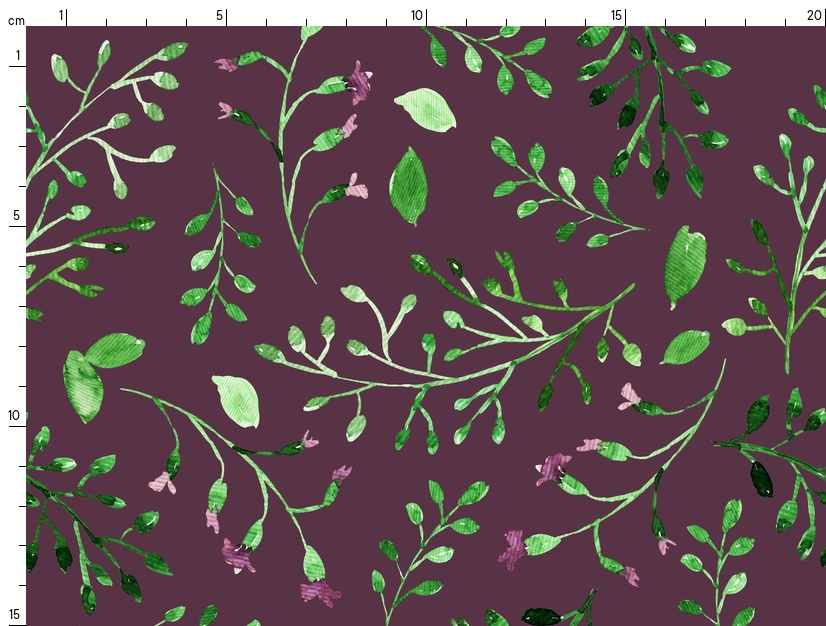Click the pale green single leaf near top center

425,108
